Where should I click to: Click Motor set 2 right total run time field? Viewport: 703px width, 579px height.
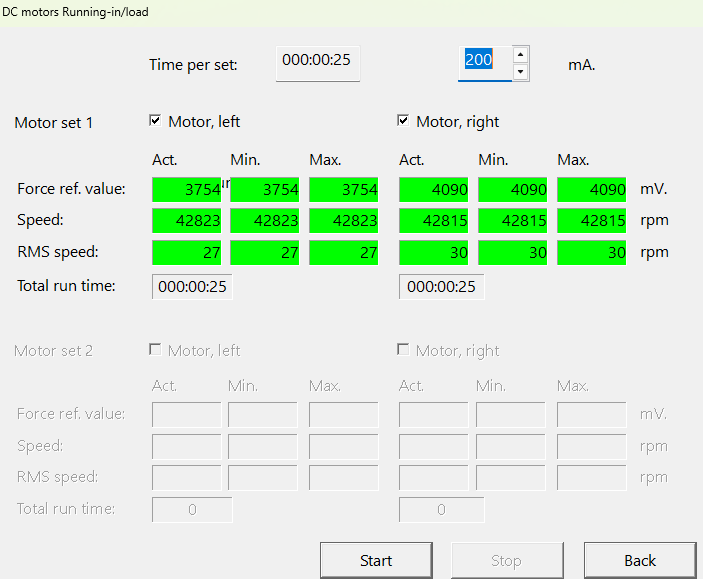point(442,509)
